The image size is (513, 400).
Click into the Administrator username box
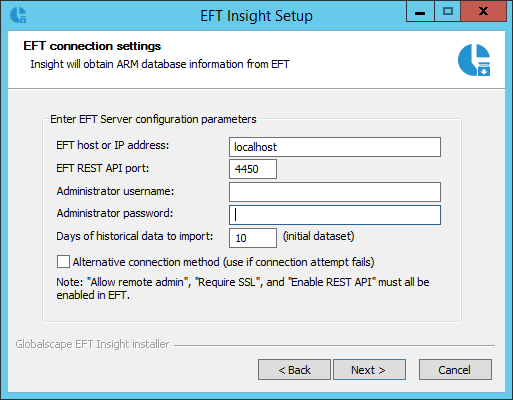[x=335, y=192]
